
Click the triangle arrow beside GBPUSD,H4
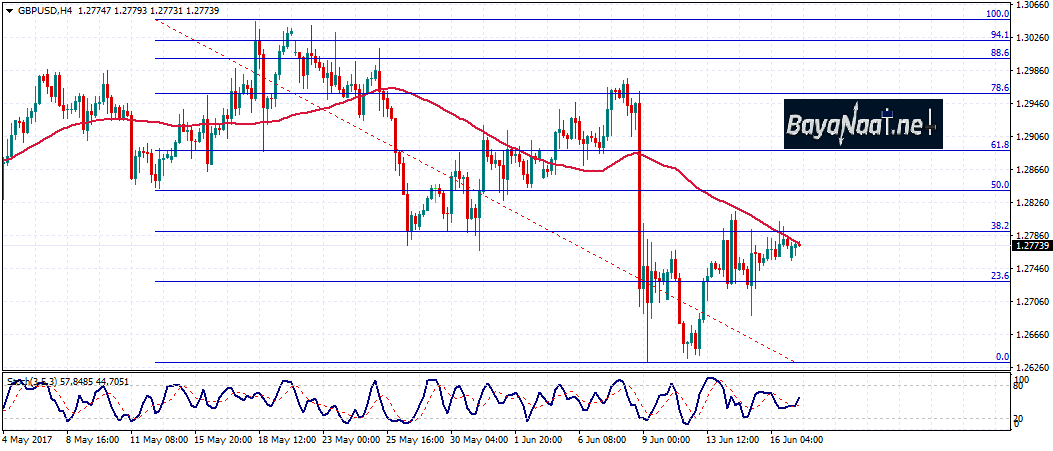8,10
